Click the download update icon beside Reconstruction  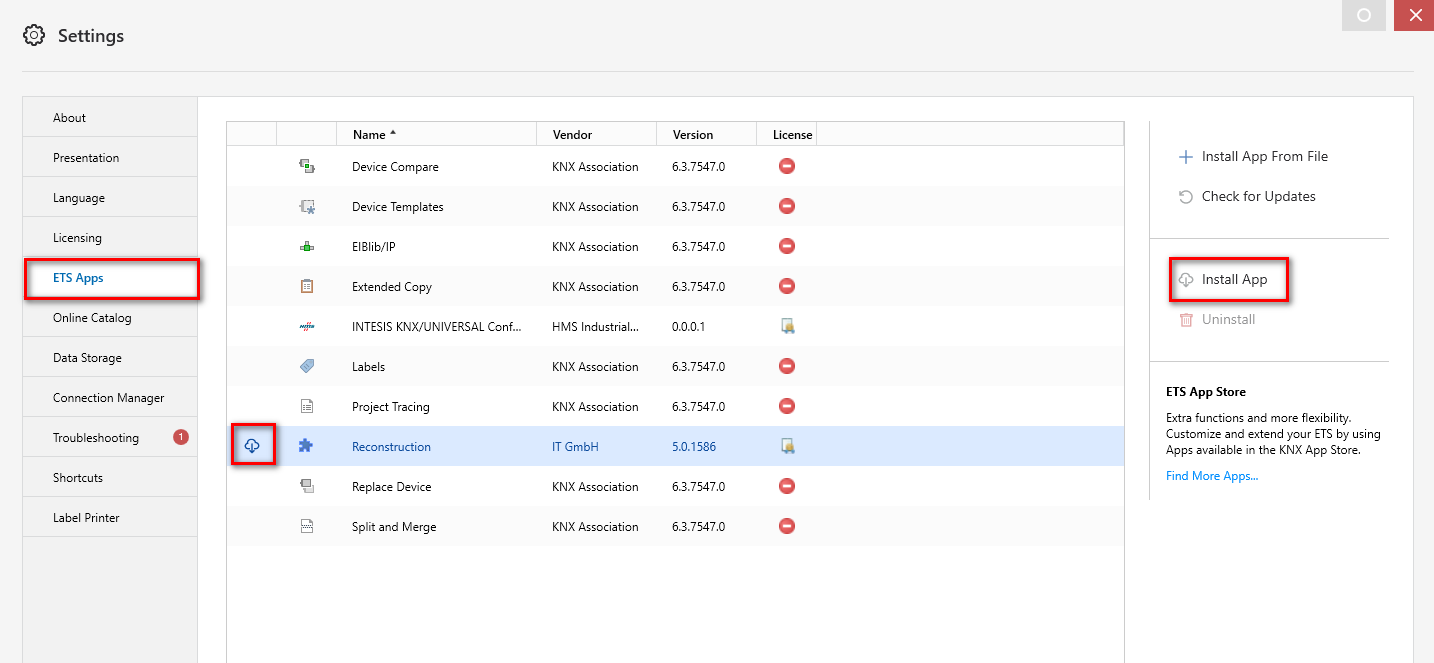[x=254, y=445]
